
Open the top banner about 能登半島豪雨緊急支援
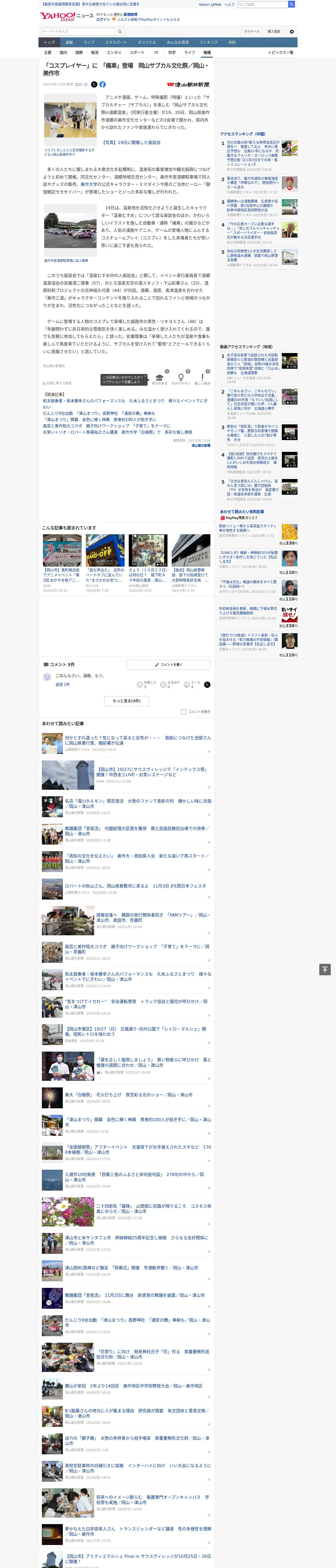pos(90,4)
